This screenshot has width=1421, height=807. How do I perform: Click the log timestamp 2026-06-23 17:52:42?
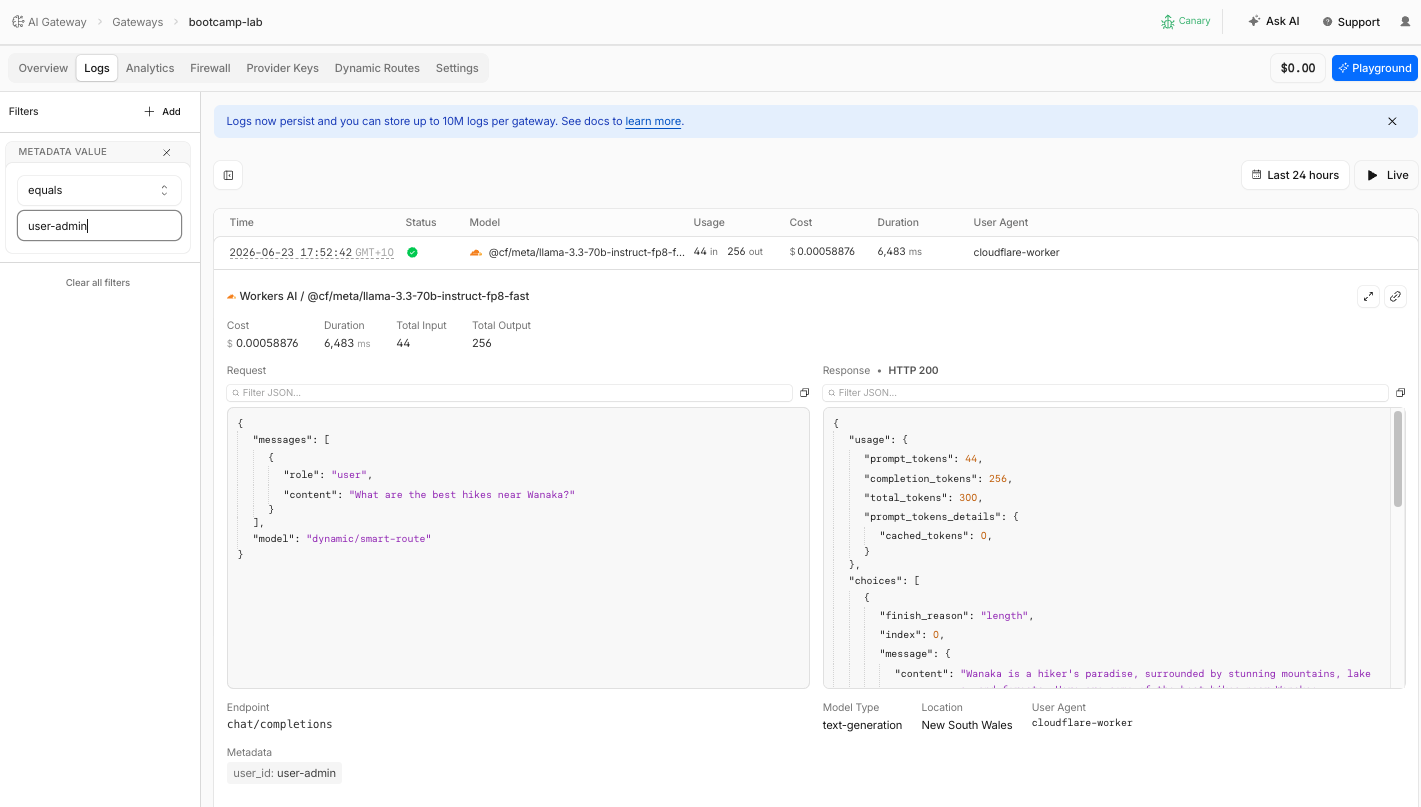tap(291, 252)
